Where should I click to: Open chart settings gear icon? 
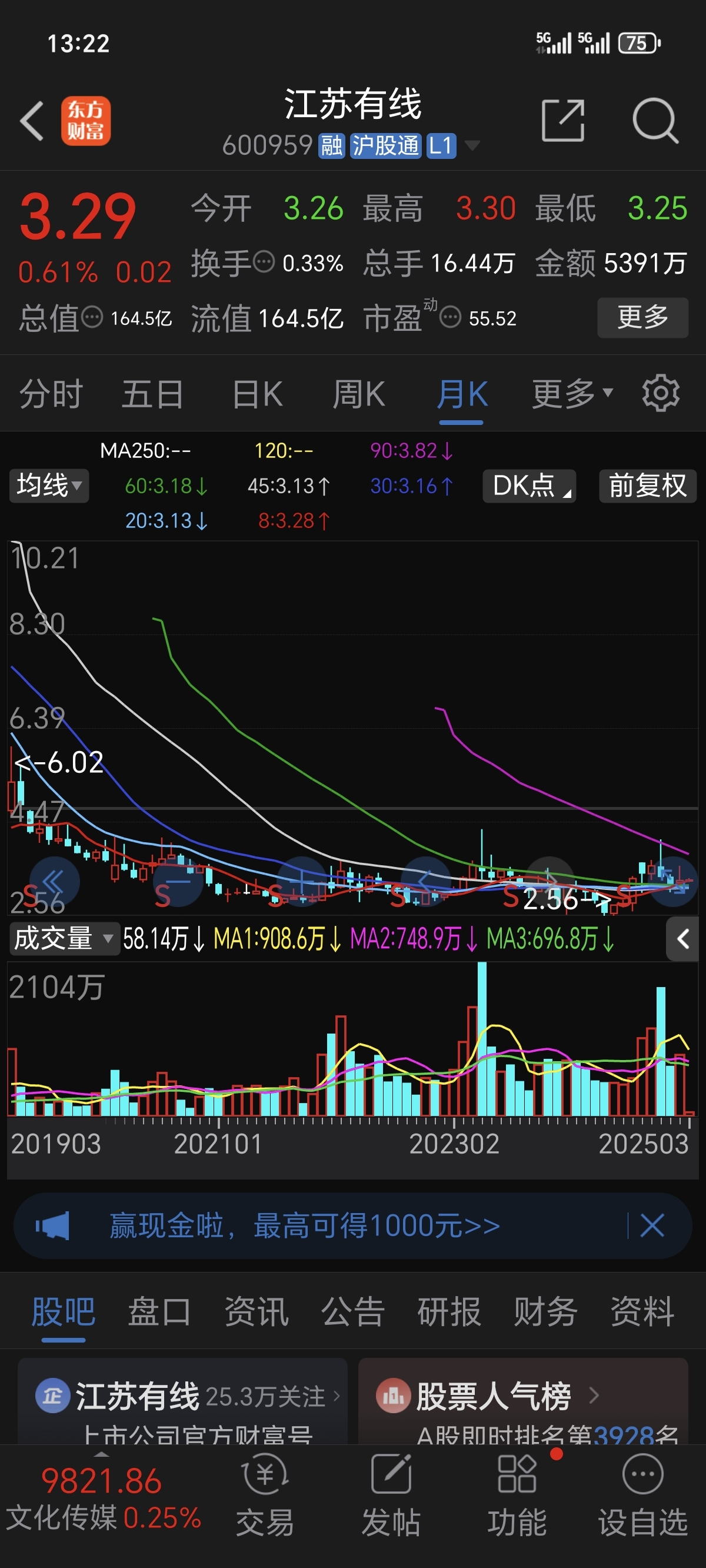click(660, 394)
